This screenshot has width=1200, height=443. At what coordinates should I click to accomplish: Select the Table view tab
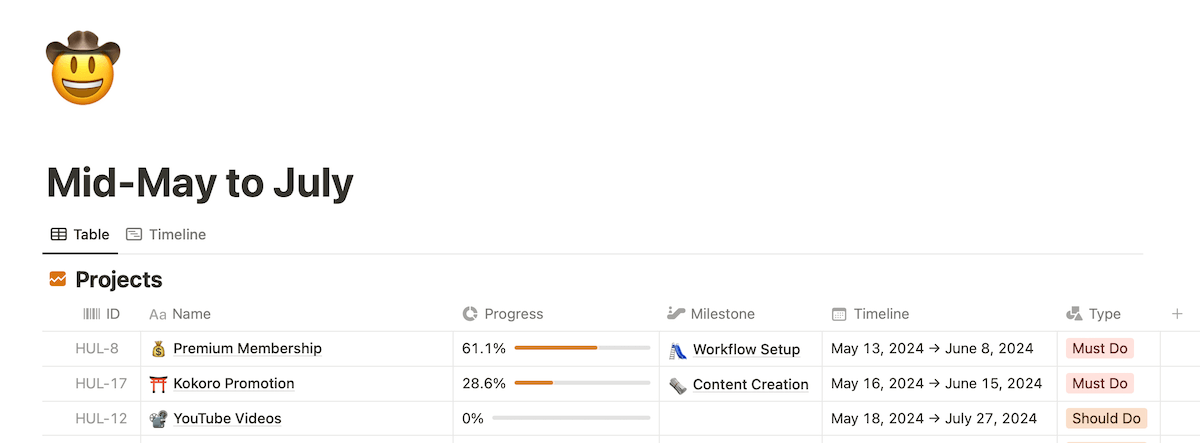80,234
